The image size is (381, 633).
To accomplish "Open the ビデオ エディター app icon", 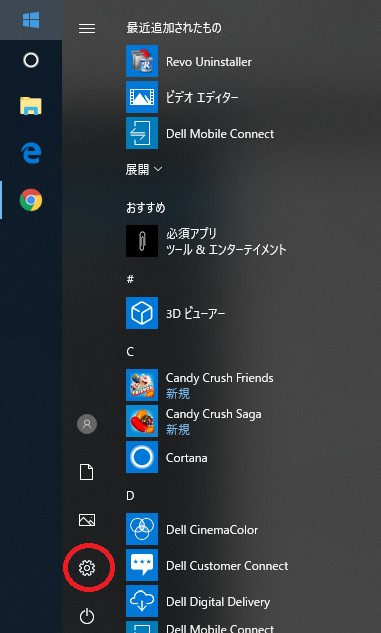I will pos(142,97).
